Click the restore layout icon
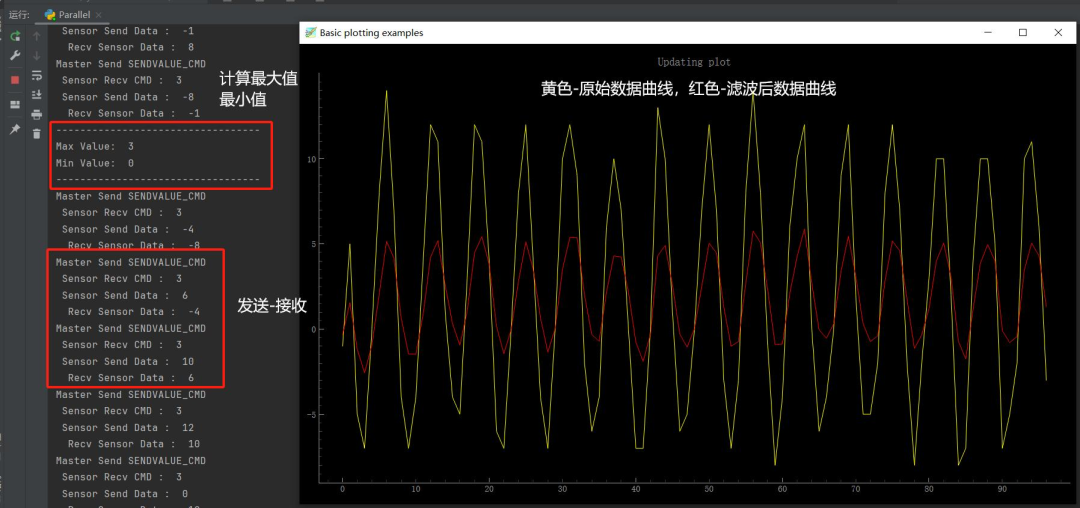Image resolution: width=1080 pixels, height=508 pixels. click(15, 105)
